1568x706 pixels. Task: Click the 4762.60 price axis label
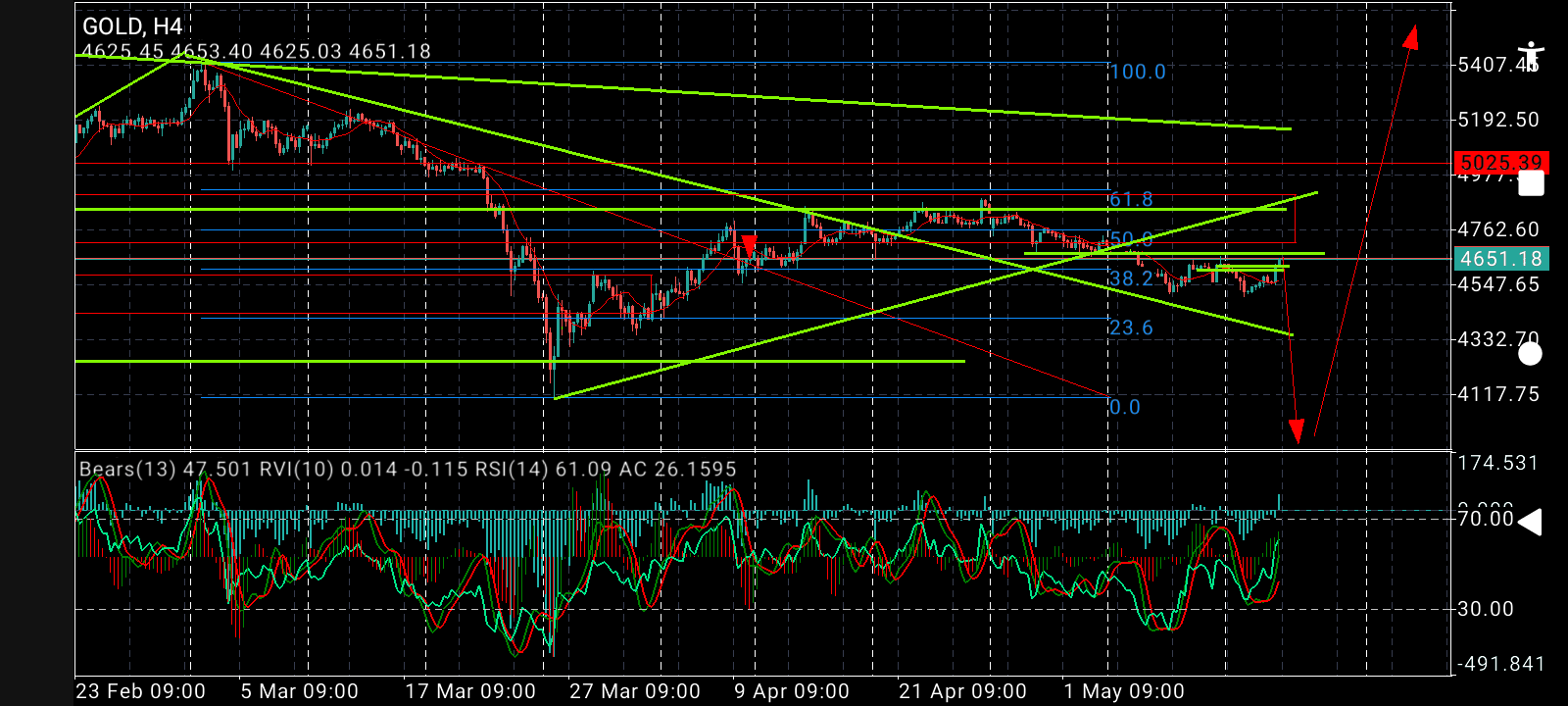click(x=1498, y=229)
